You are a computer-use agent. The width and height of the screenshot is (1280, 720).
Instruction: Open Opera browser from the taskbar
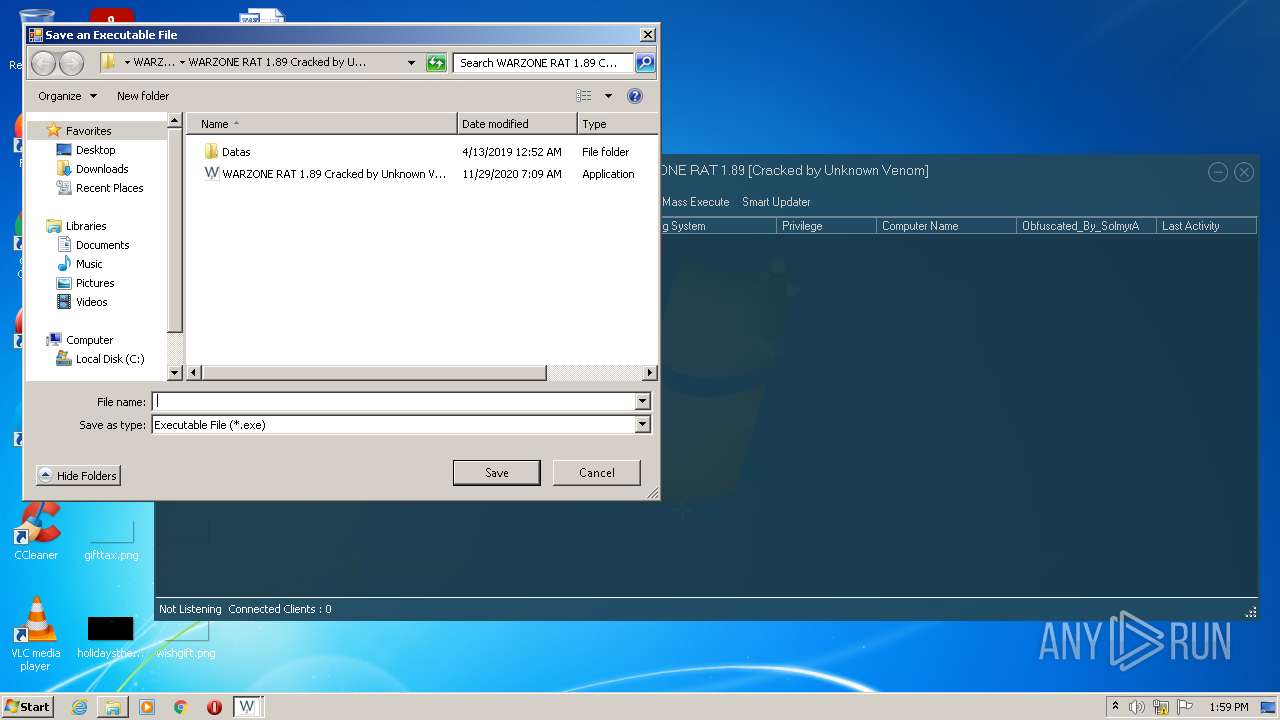pyautogui.click(x=214, y=707)
